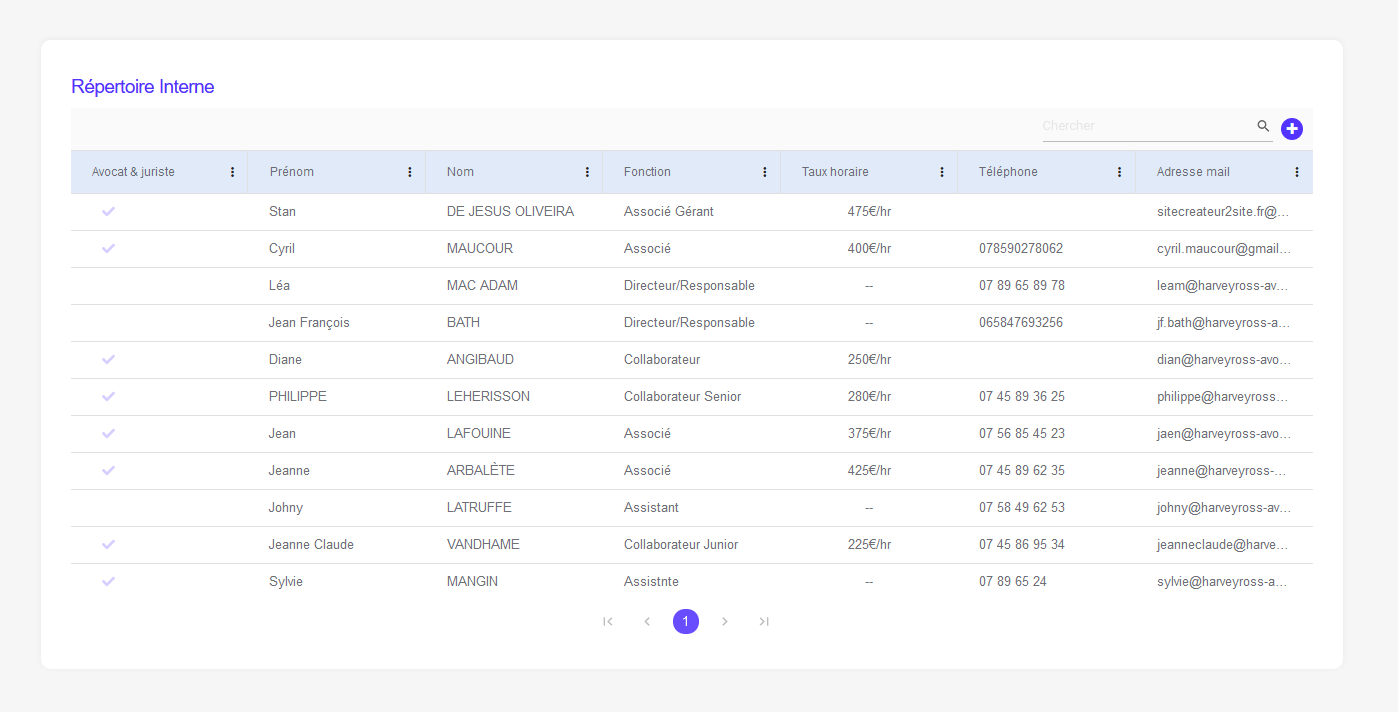Sort by Avocat & juriste column header
The width and height of the screenshot is (1398, 712).
(133, 172)
